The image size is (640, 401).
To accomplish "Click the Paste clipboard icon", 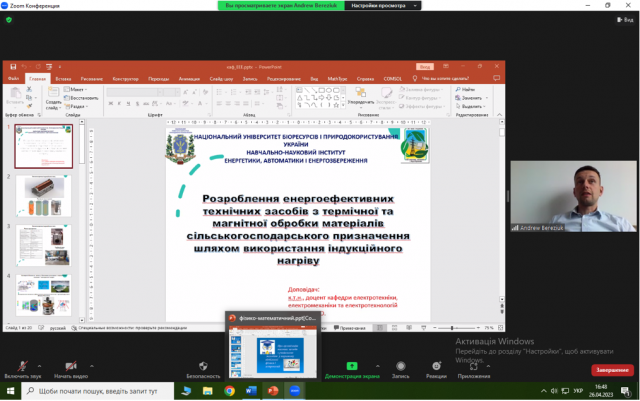I will point(15,93).
